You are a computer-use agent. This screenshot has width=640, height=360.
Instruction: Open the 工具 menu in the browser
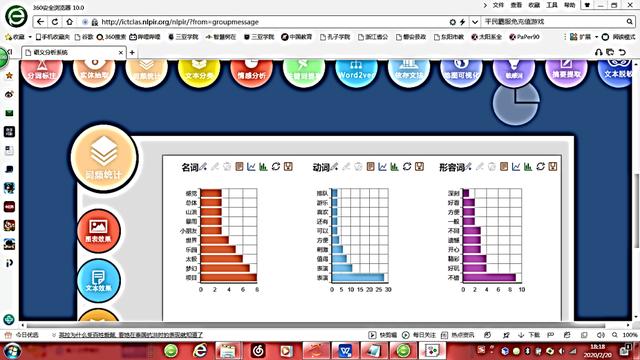tap(552, 5)
